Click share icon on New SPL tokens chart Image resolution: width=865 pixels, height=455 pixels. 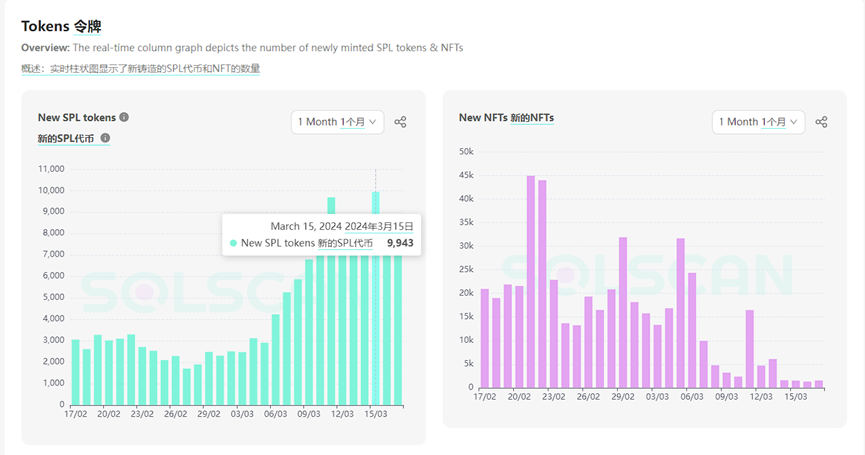click(400, 122)
